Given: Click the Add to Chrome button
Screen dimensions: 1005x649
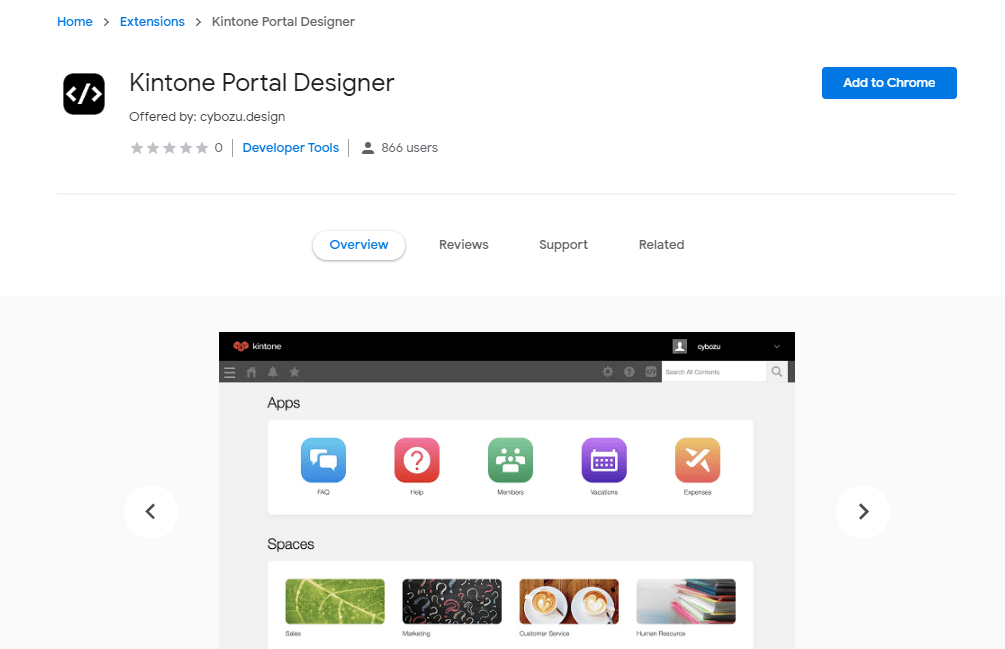Looking at the screenshot, I should coord(888,83).
